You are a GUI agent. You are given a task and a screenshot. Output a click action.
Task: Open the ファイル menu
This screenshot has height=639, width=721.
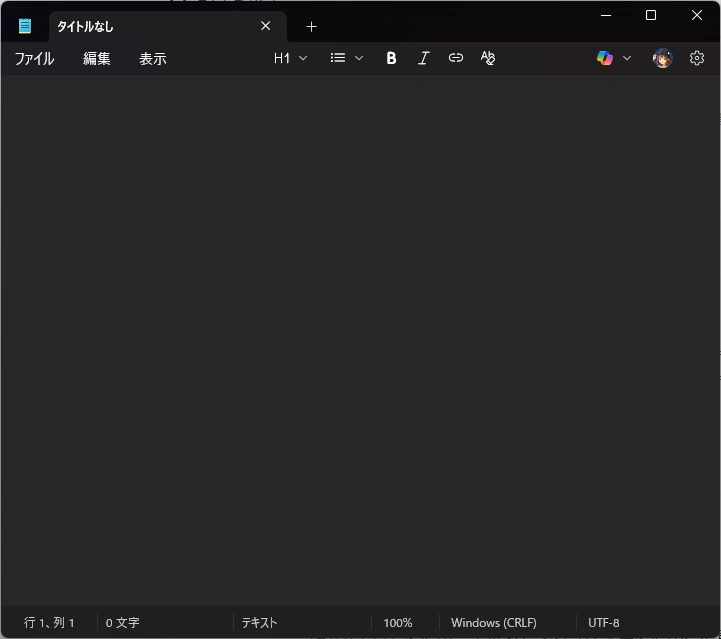click(x=34, y=59)
